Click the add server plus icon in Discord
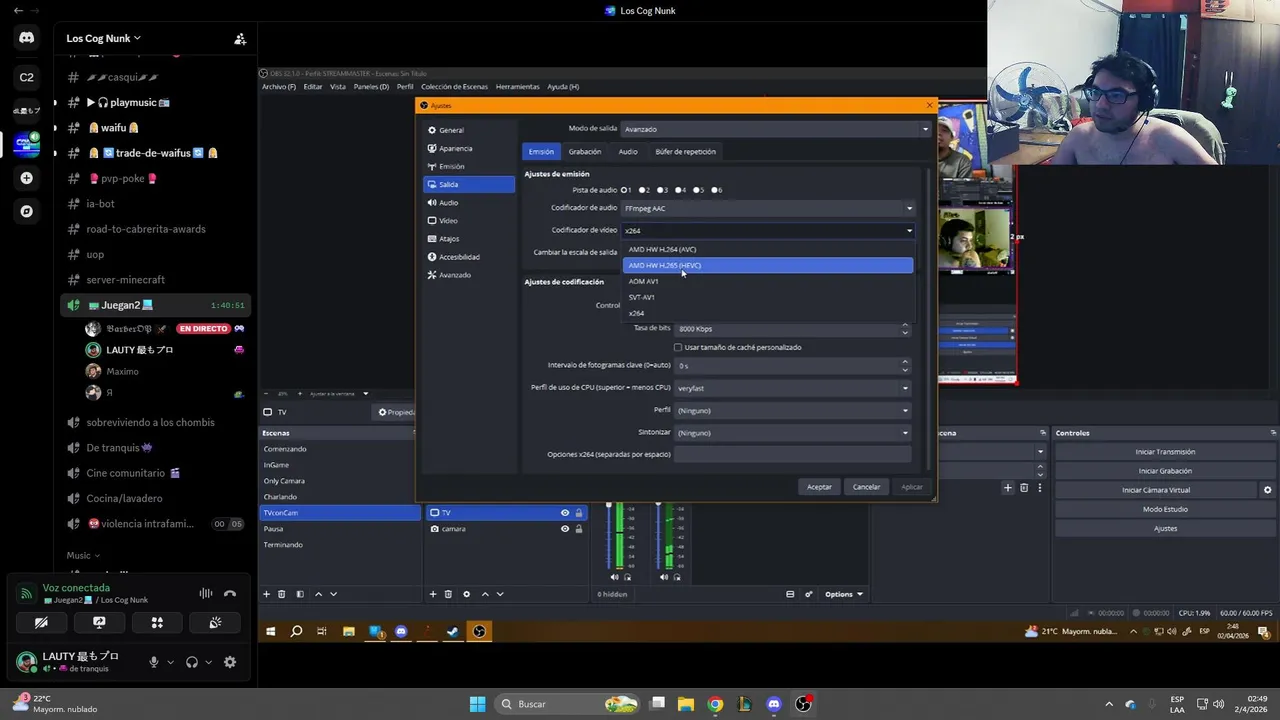This screenshot has height=720, width=1280. coord(26,178)
